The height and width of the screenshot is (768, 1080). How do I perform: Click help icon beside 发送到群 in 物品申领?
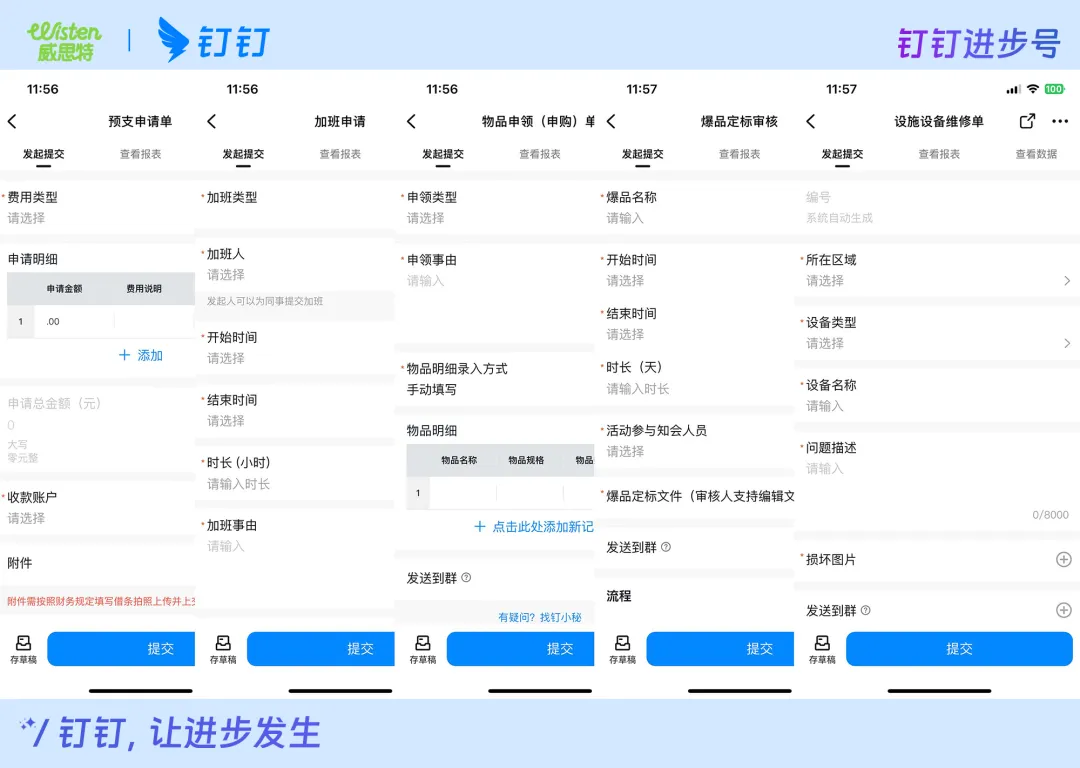[x=466, y=578]
